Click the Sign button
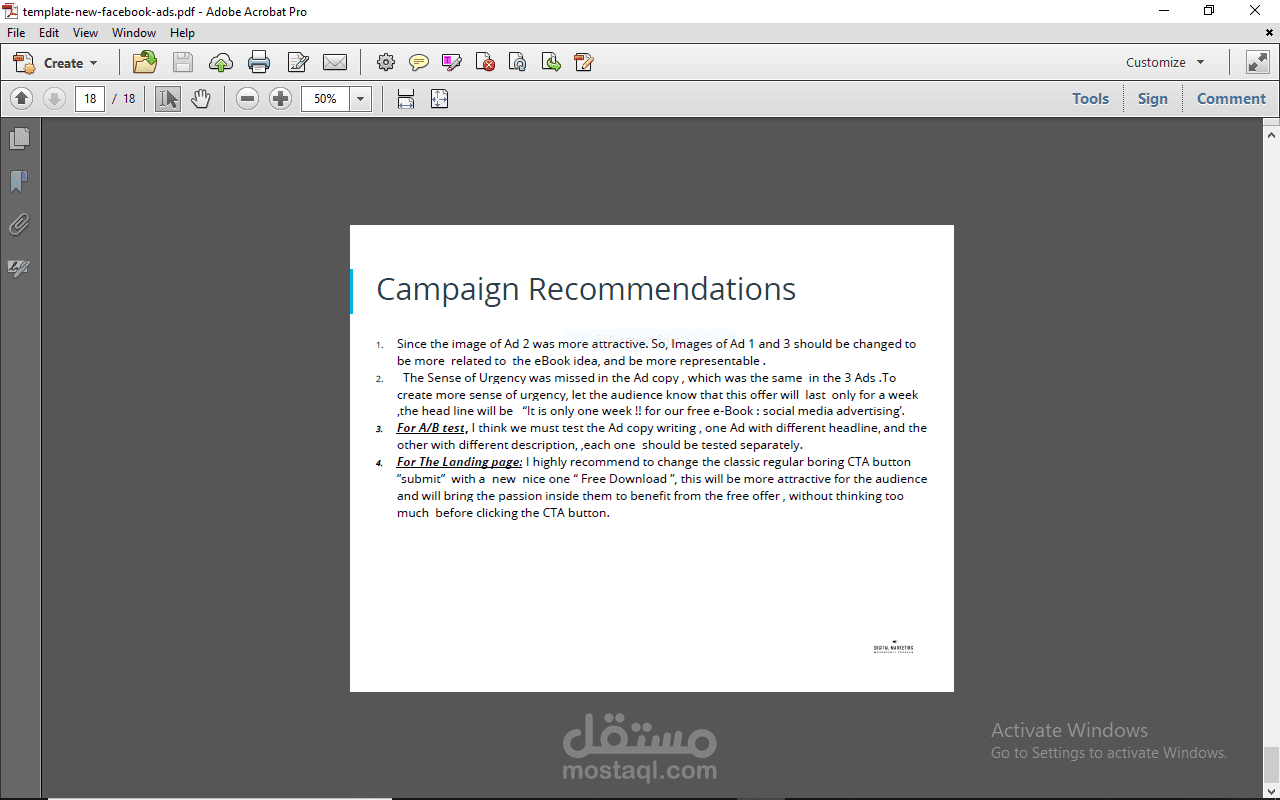The height and width of the screenshot is (800, 1280). point(1152,98)
